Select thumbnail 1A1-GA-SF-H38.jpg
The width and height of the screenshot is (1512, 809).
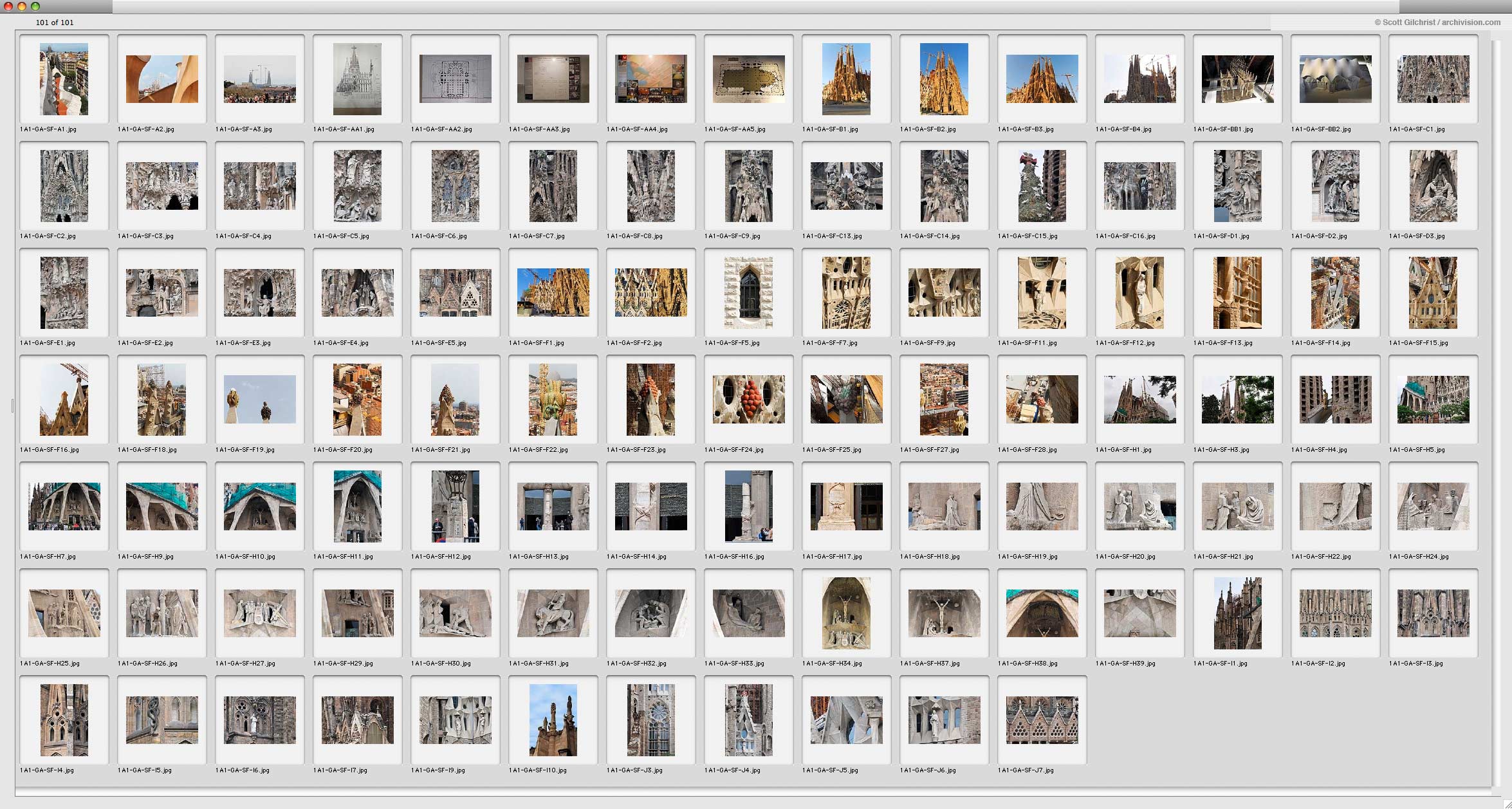1042,613
